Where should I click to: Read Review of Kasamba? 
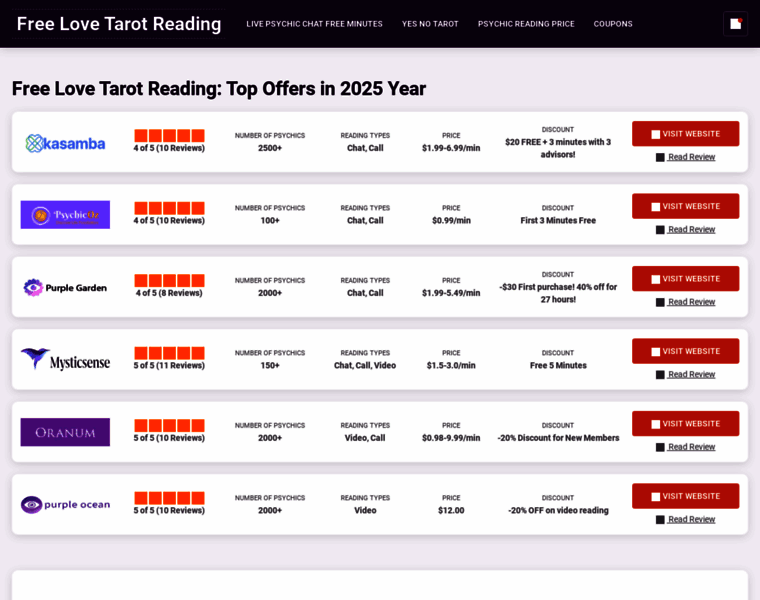(x=685, y=157)
